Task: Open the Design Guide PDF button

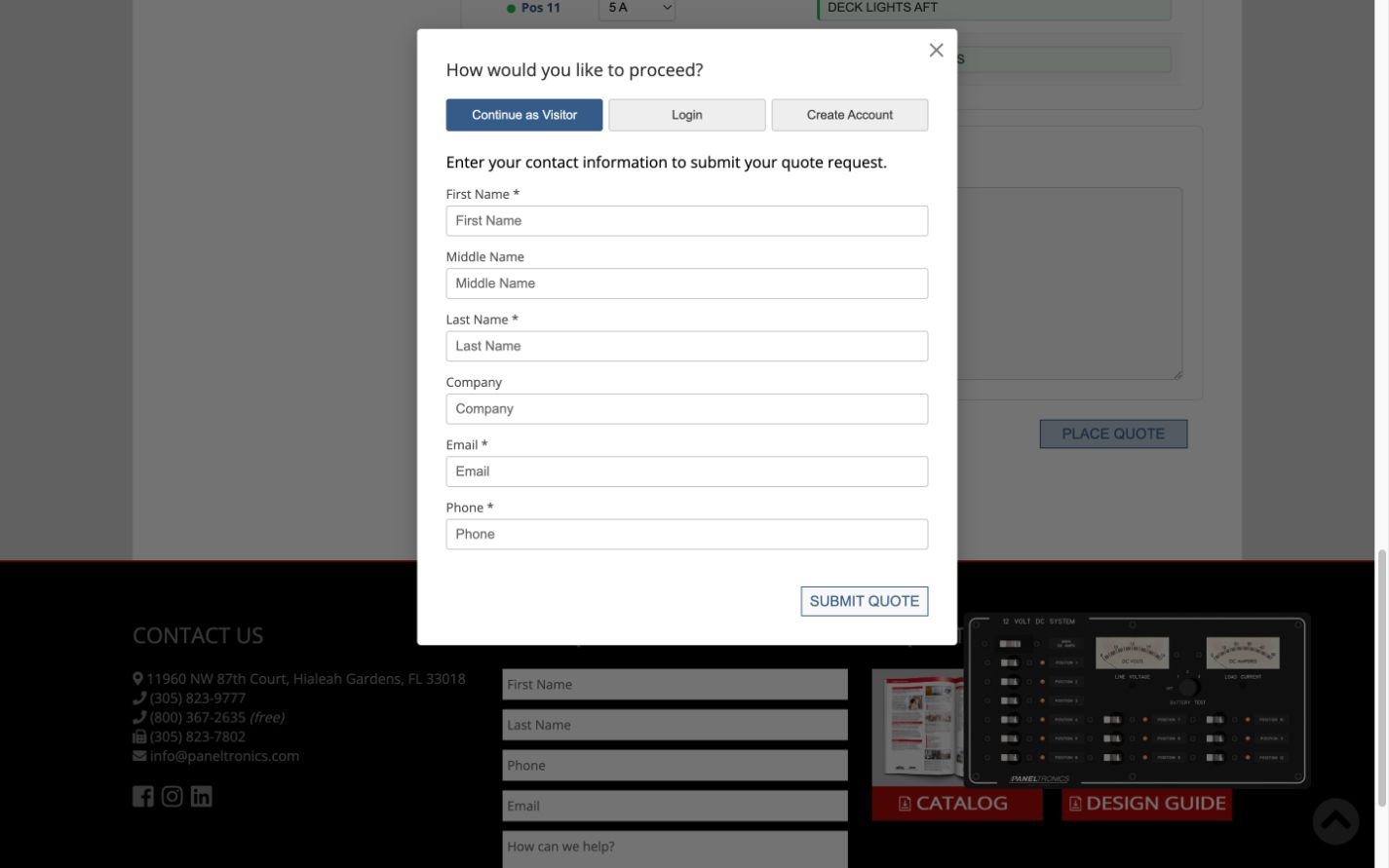Action: (1146, 804)
